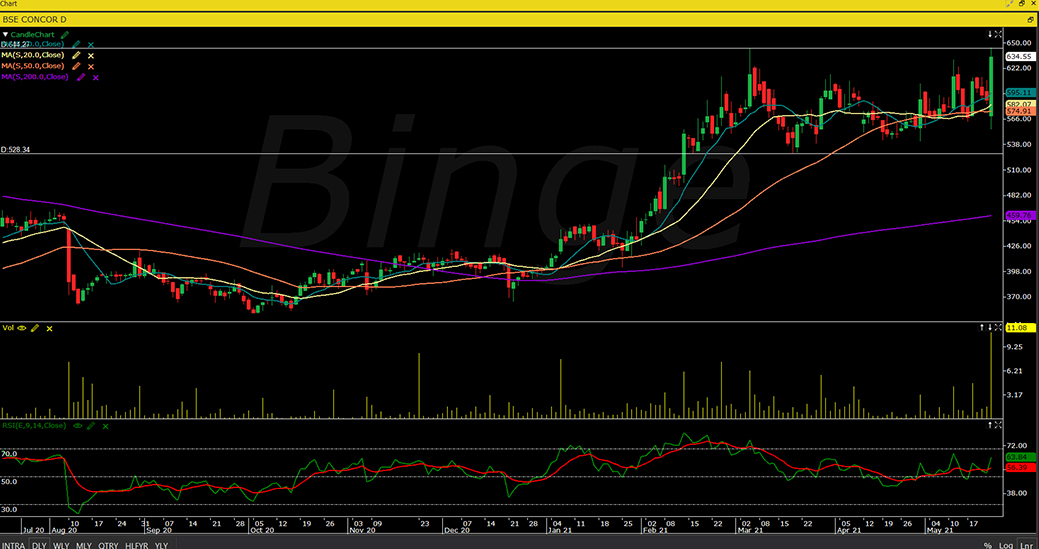Click the Aug 20 date axis label
The width and height of the screenshot is (1039, 549).
(66, 531)
